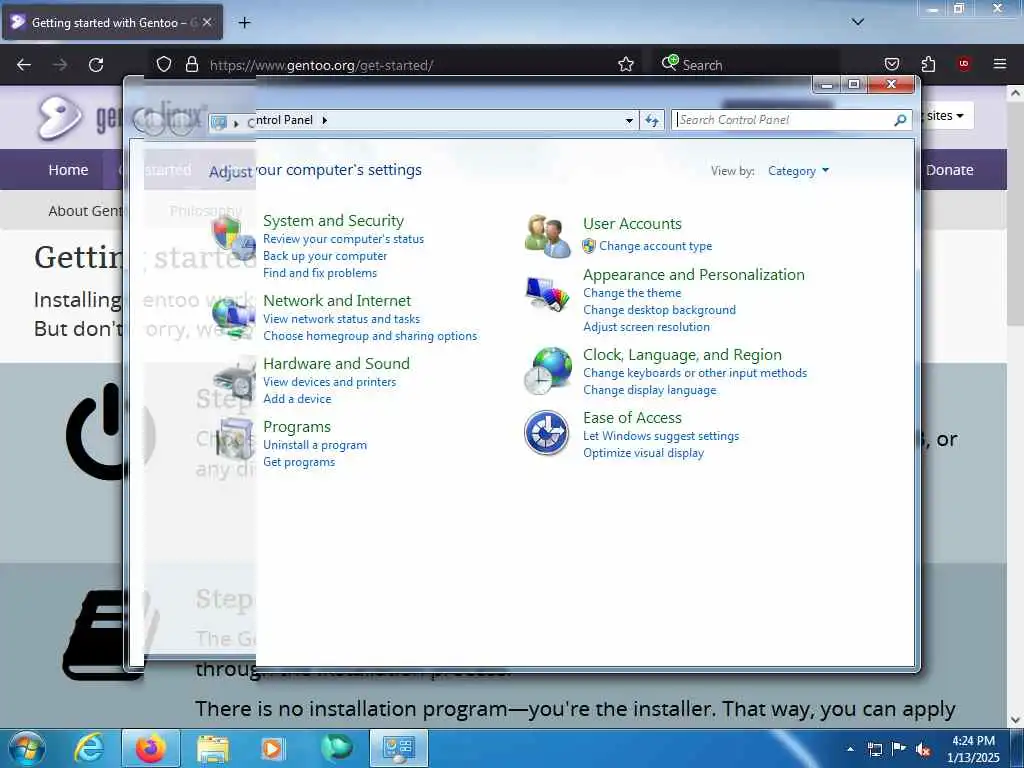Click Appearance and Personalization monitor icon
This screenshot has width=1024, height=768.
point(547,295)
